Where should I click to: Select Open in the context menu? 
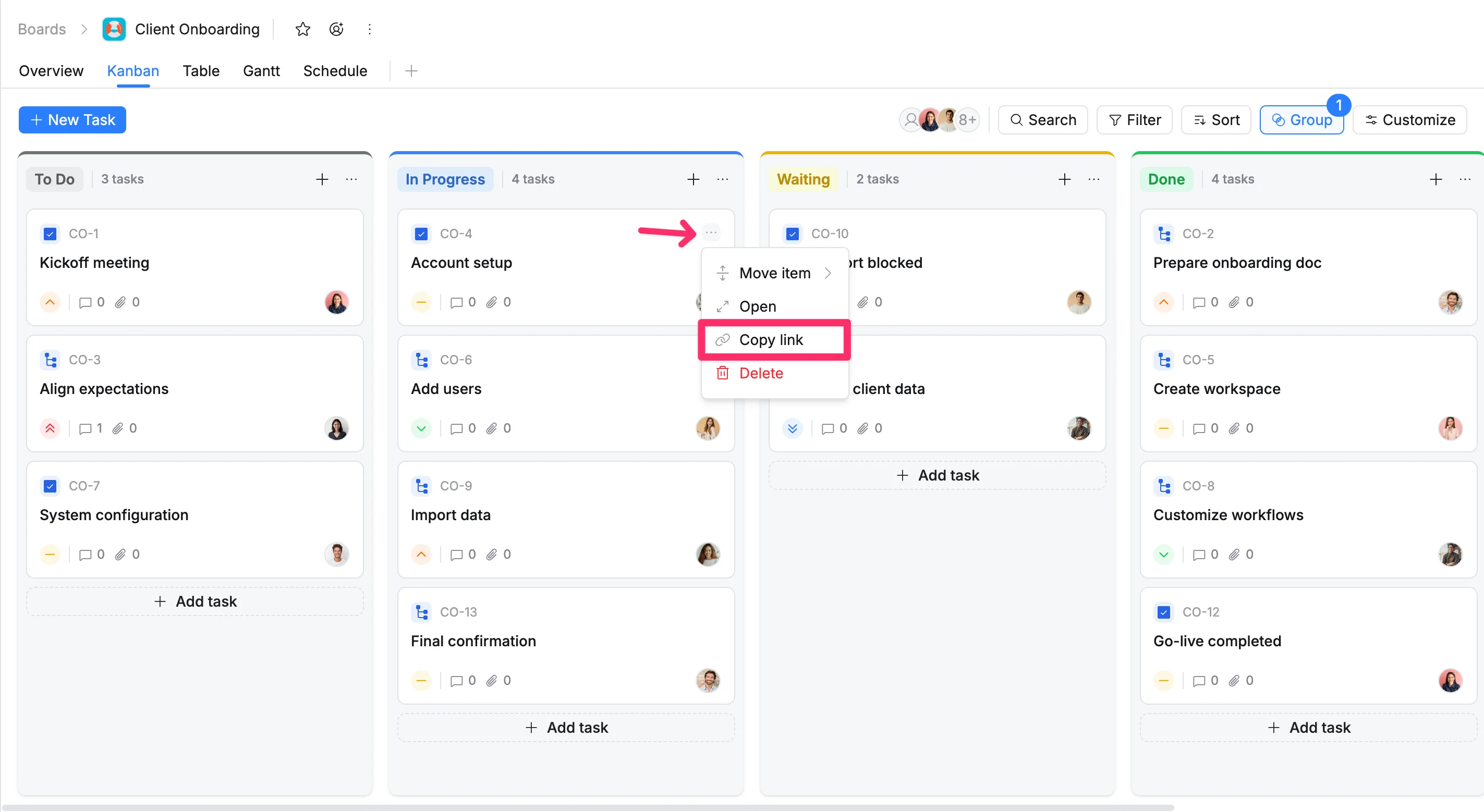click(x=774, y=306)
